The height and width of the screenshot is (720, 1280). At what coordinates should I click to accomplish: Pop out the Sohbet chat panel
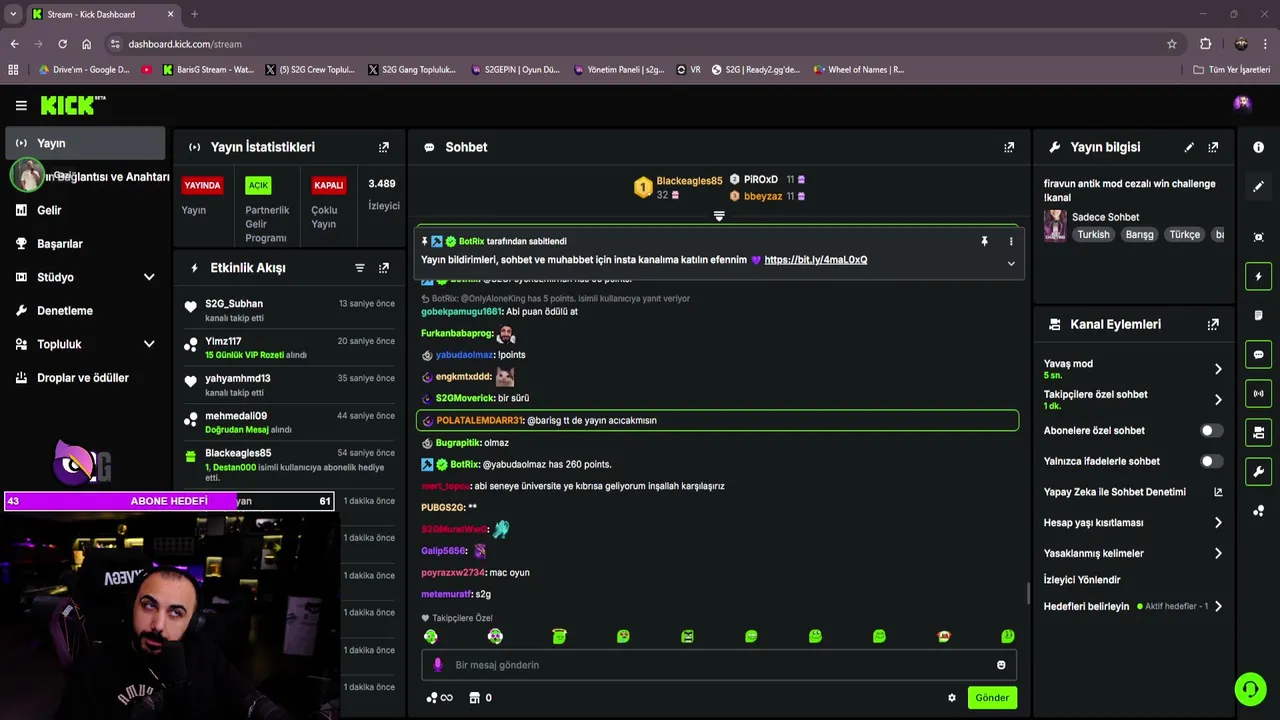[1009, 147]
